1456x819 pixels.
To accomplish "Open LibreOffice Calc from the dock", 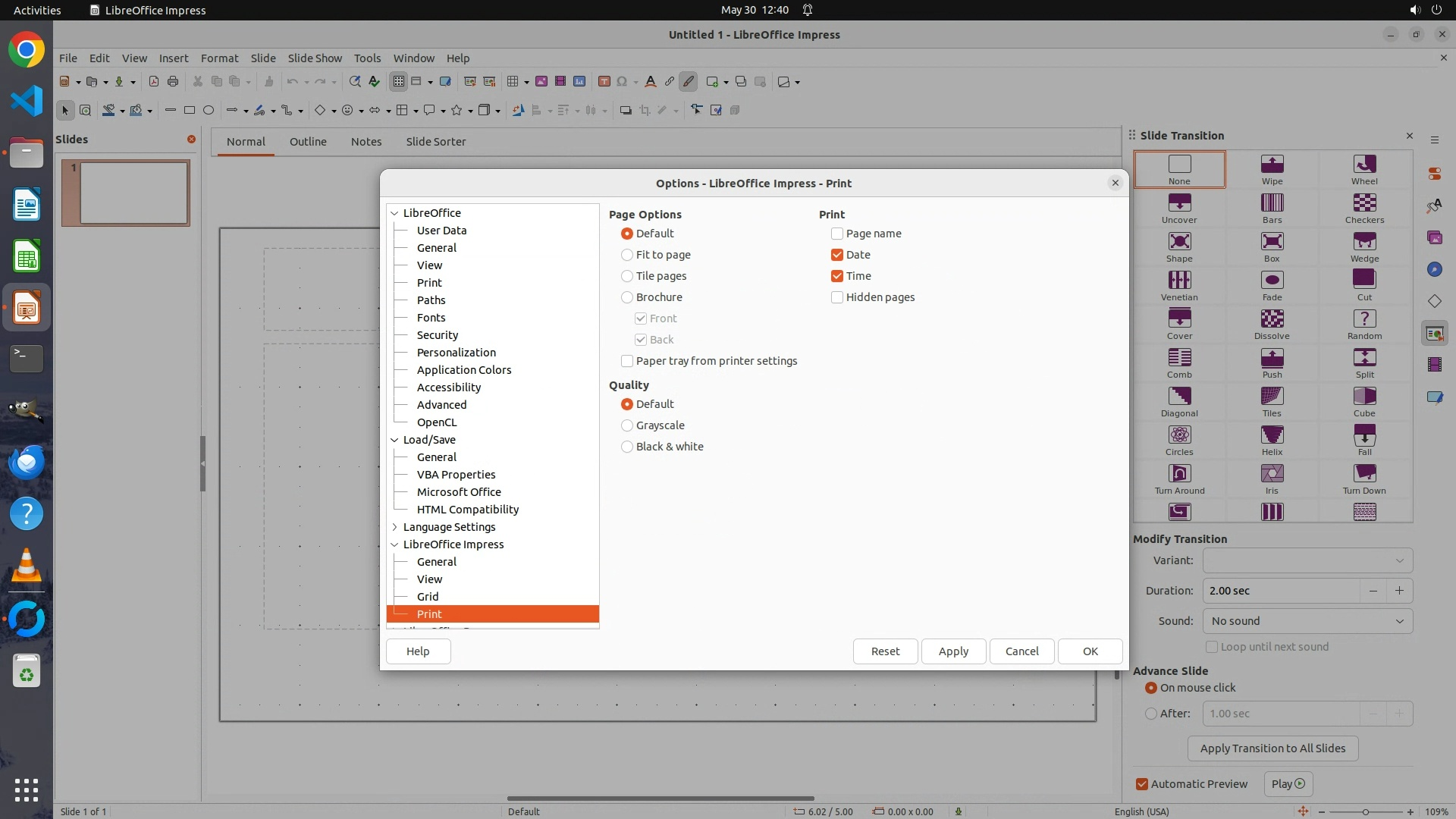I will coord(27,256).
